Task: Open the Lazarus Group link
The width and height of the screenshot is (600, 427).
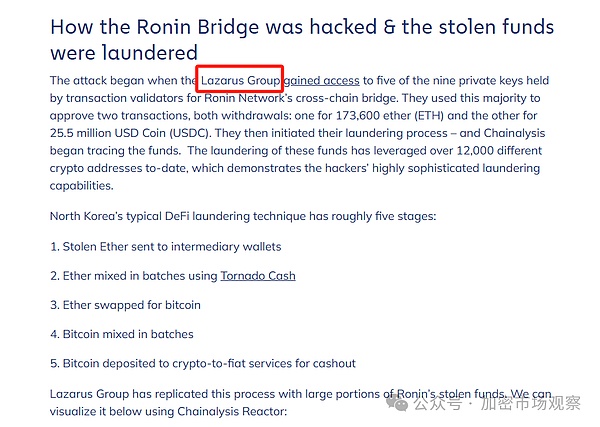Action: (x=240, y=78)
